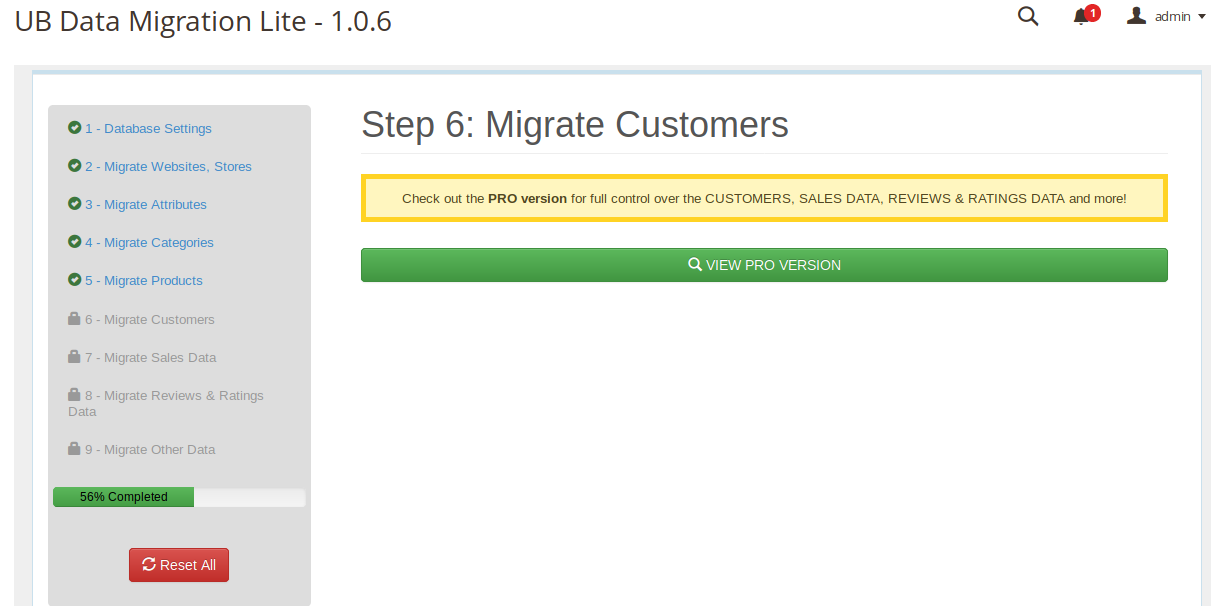Click the lock icon beside Migrate Other Data
This screenshot has height=606, width=1211.
coord(74,449)
